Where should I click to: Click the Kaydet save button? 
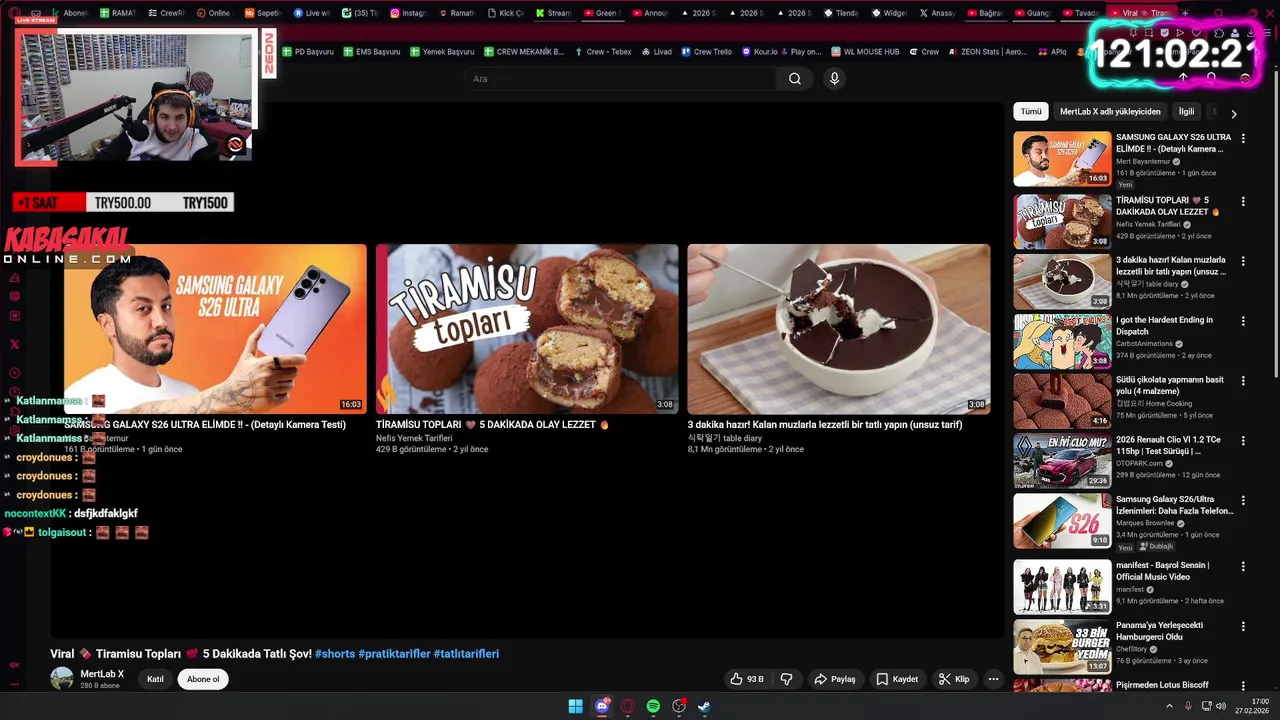point(897,679)
